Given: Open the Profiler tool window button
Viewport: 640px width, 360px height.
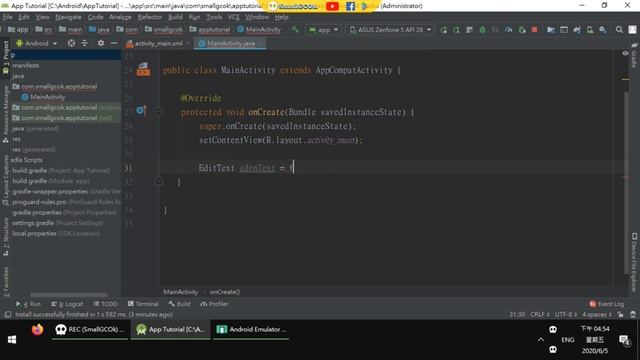Looking at the screenshot, I should pos(214,304).
